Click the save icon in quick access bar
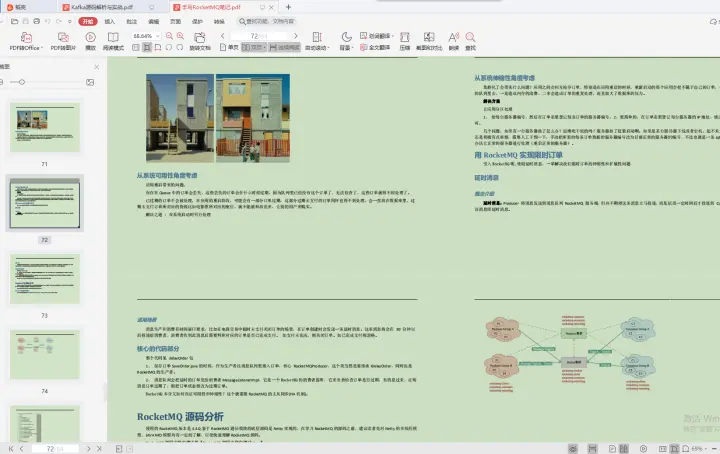Screen dimensions: 720x454 click(x=26, y=21)
